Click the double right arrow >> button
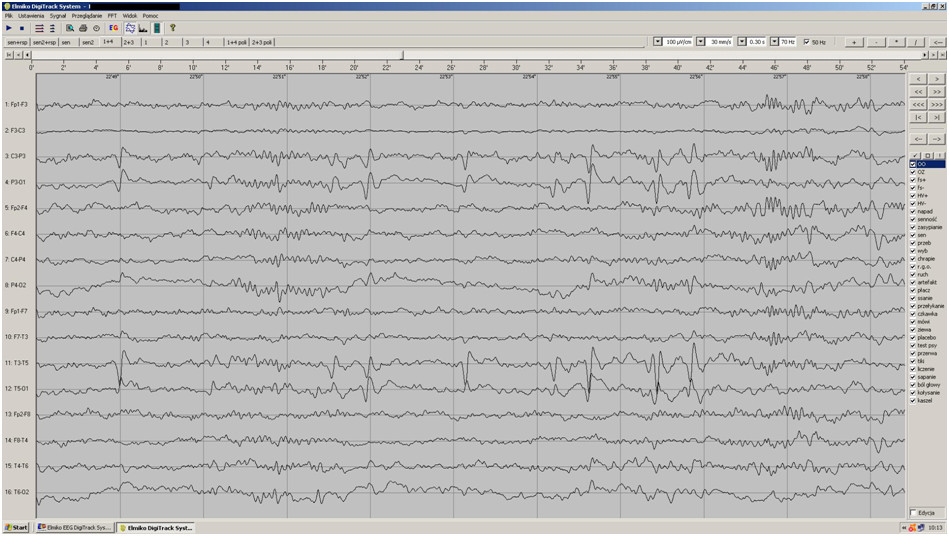The width and height of the screenshot is (949, 536). [x=936, y=91]
